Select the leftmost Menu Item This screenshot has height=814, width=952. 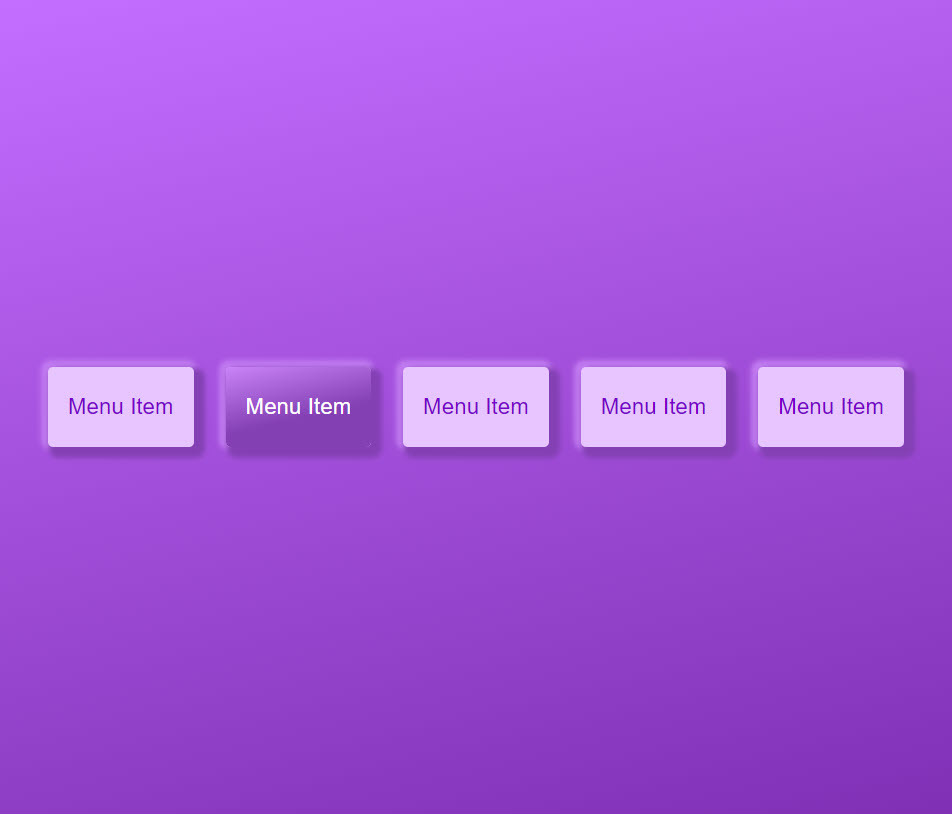[121, 407]
